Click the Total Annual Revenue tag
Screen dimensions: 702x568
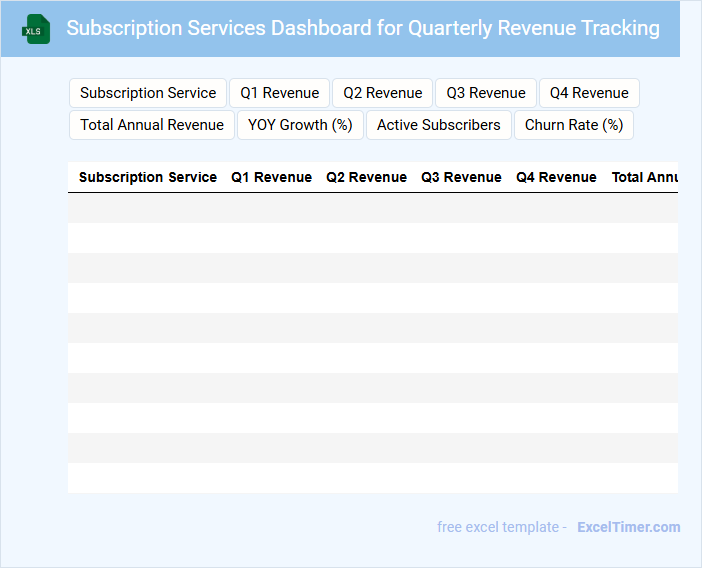152,125
